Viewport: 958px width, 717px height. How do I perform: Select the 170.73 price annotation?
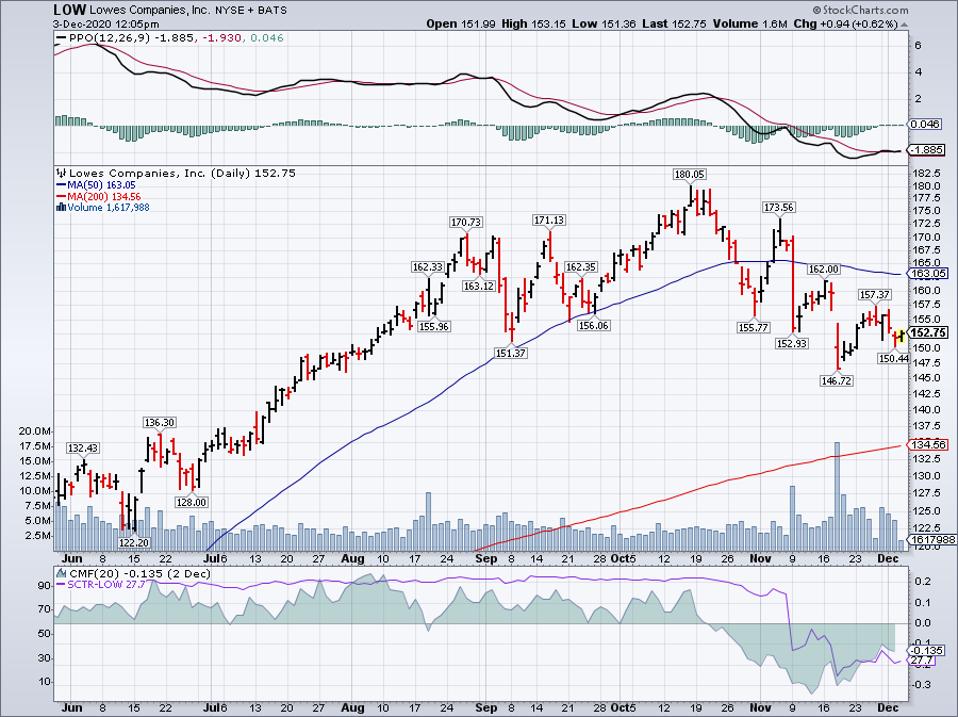point(466,222)
